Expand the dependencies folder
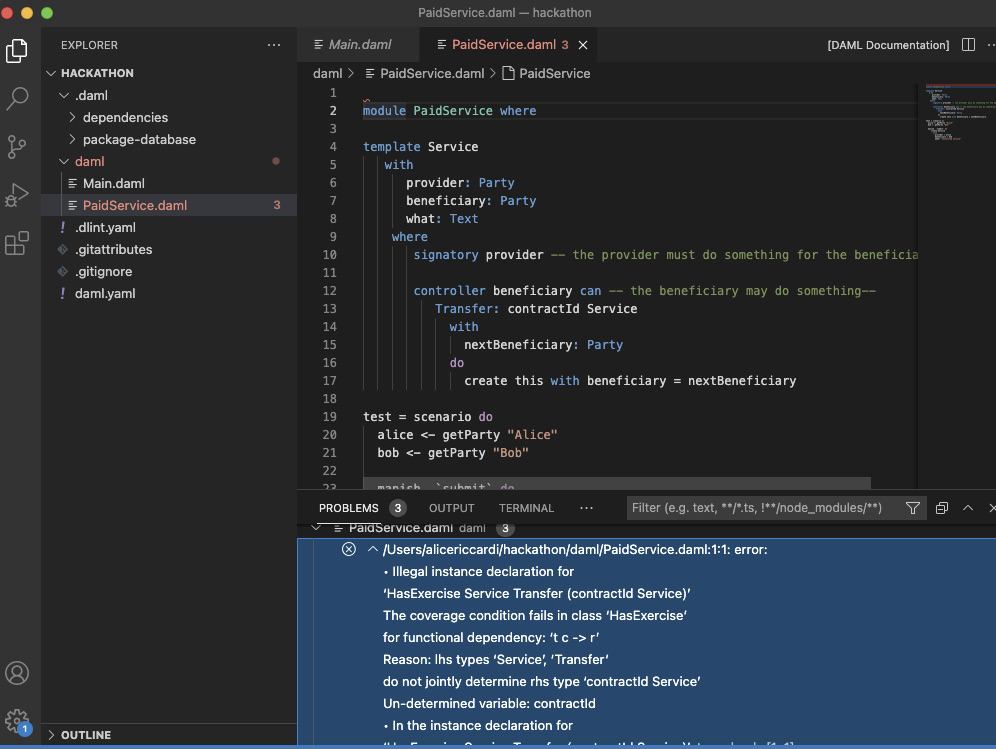Viewport: 996px width, 749px height. (125, 117)
